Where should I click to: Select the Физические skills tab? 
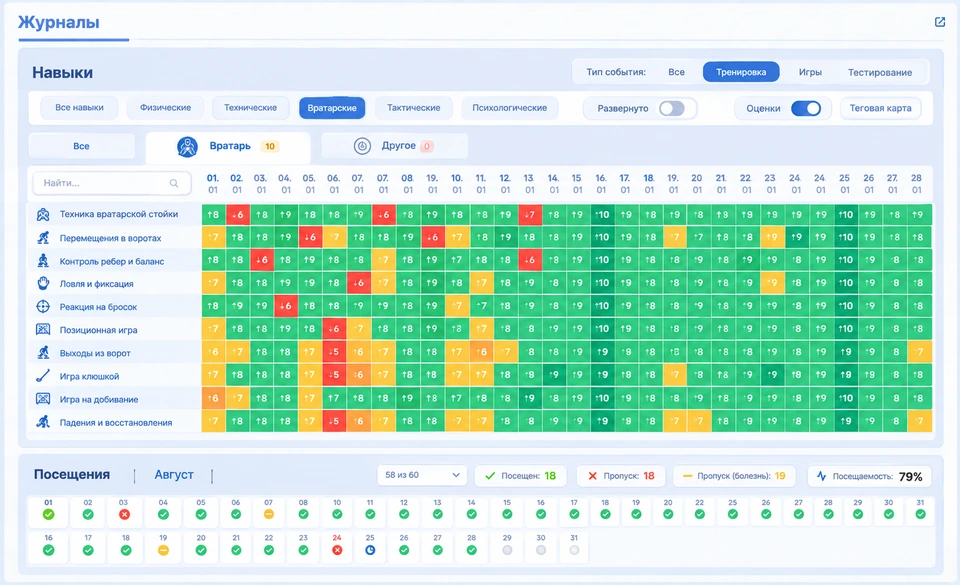[x=165, y=108]
